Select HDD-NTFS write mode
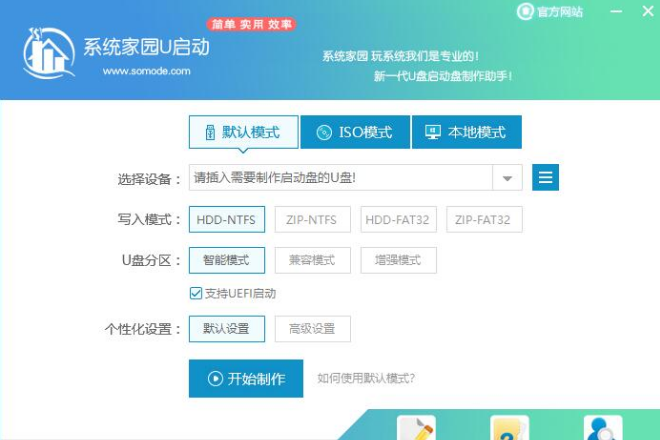The image size is (660, 440). (x=227, y=219)
